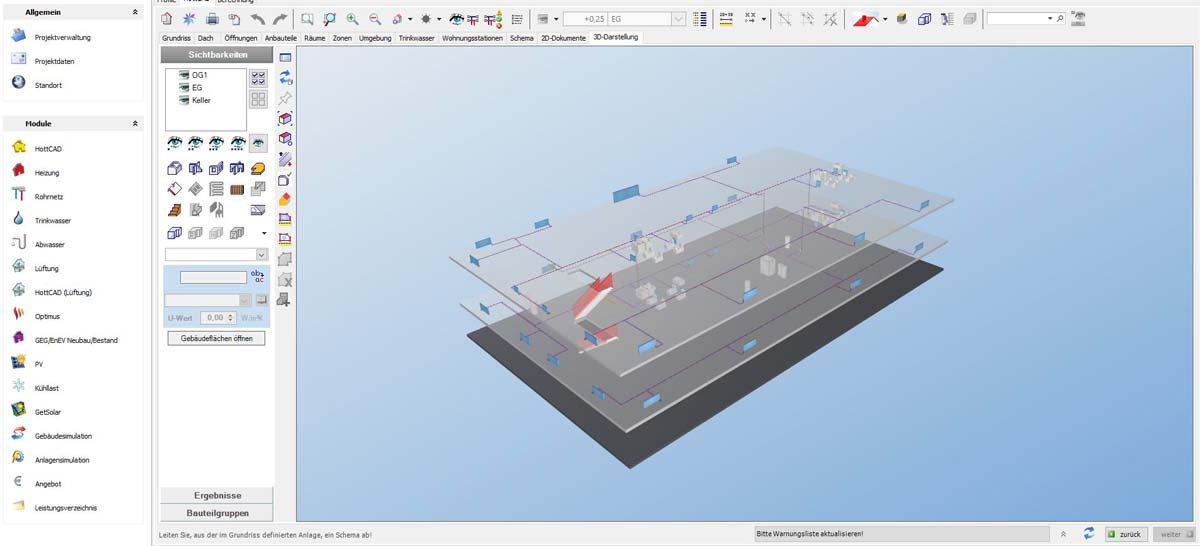Click the undo arrow in the toolbar
Screen dimensions: 1200x546
[x=257, y=19]
